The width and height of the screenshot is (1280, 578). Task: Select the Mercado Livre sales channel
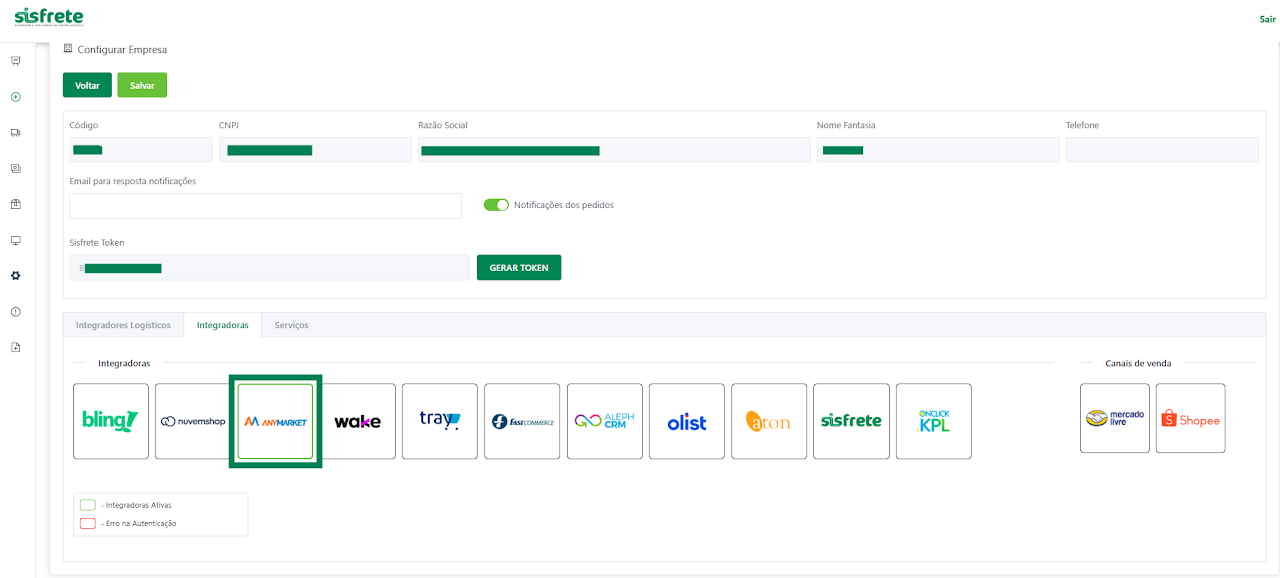(x=1115, y=418)
